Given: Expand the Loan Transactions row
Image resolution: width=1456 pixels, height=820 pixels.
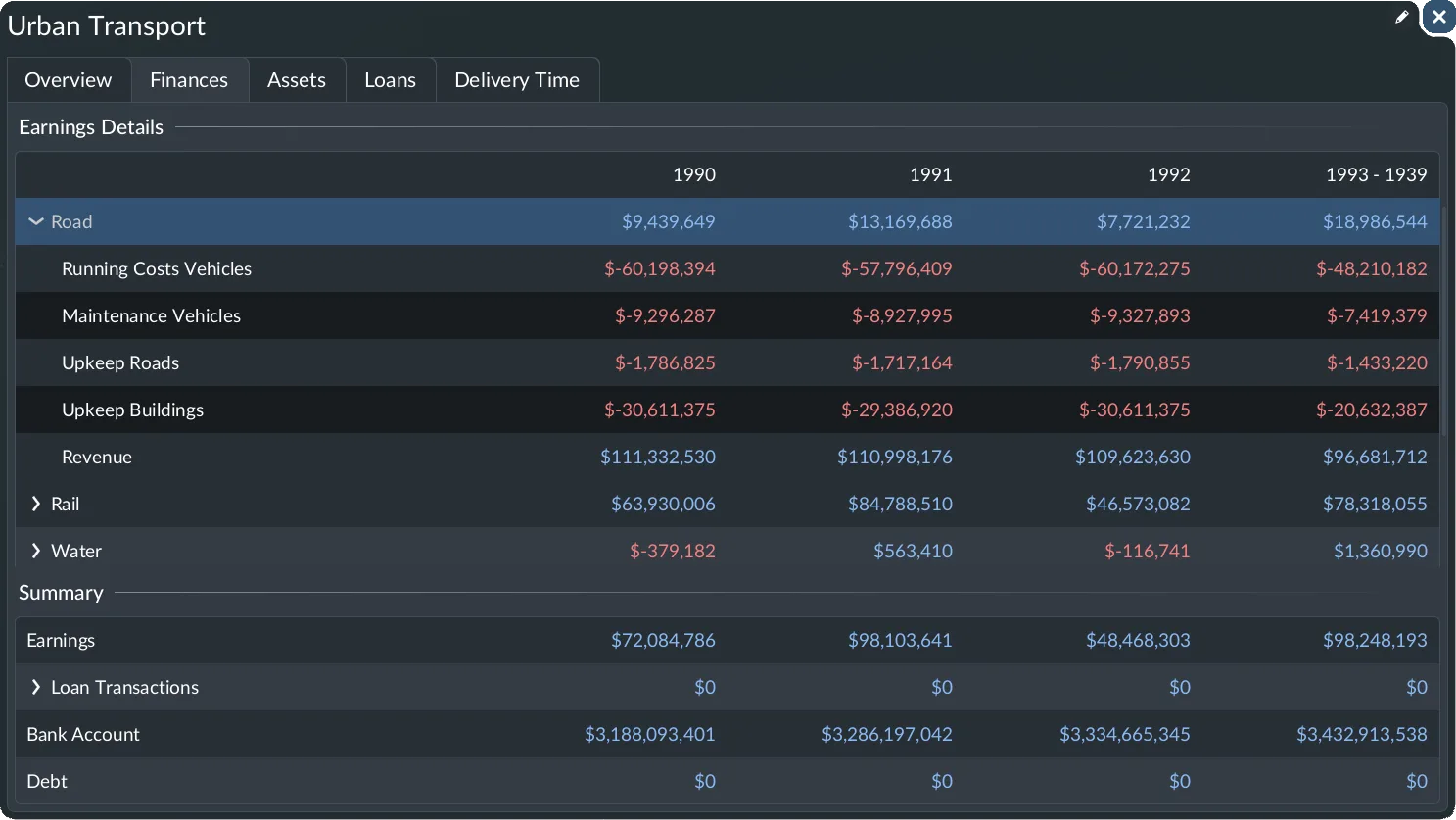Looking at the screenshot, I should [36, 687].
